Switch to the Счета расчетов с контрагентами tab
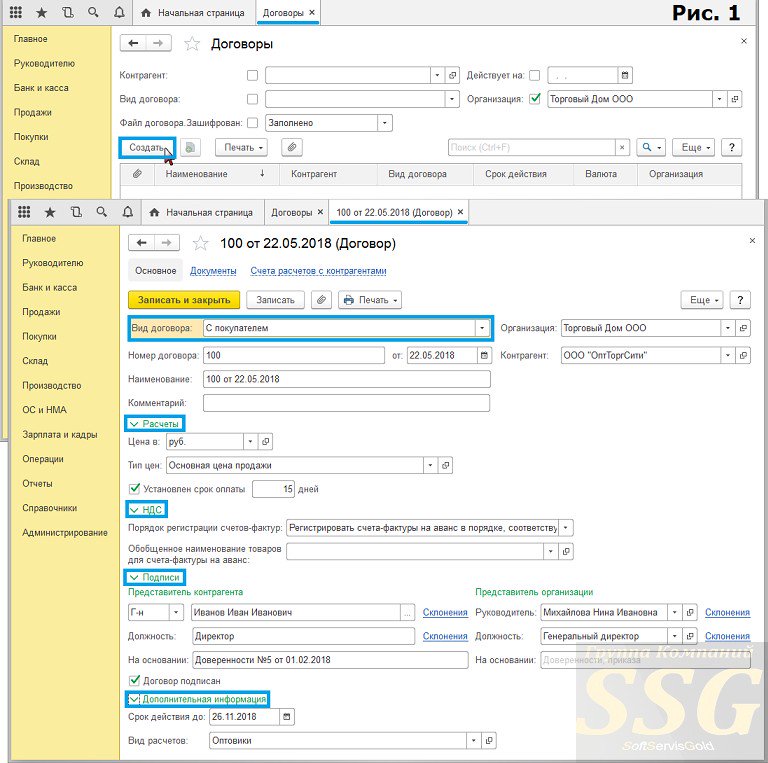 [318, 271]
